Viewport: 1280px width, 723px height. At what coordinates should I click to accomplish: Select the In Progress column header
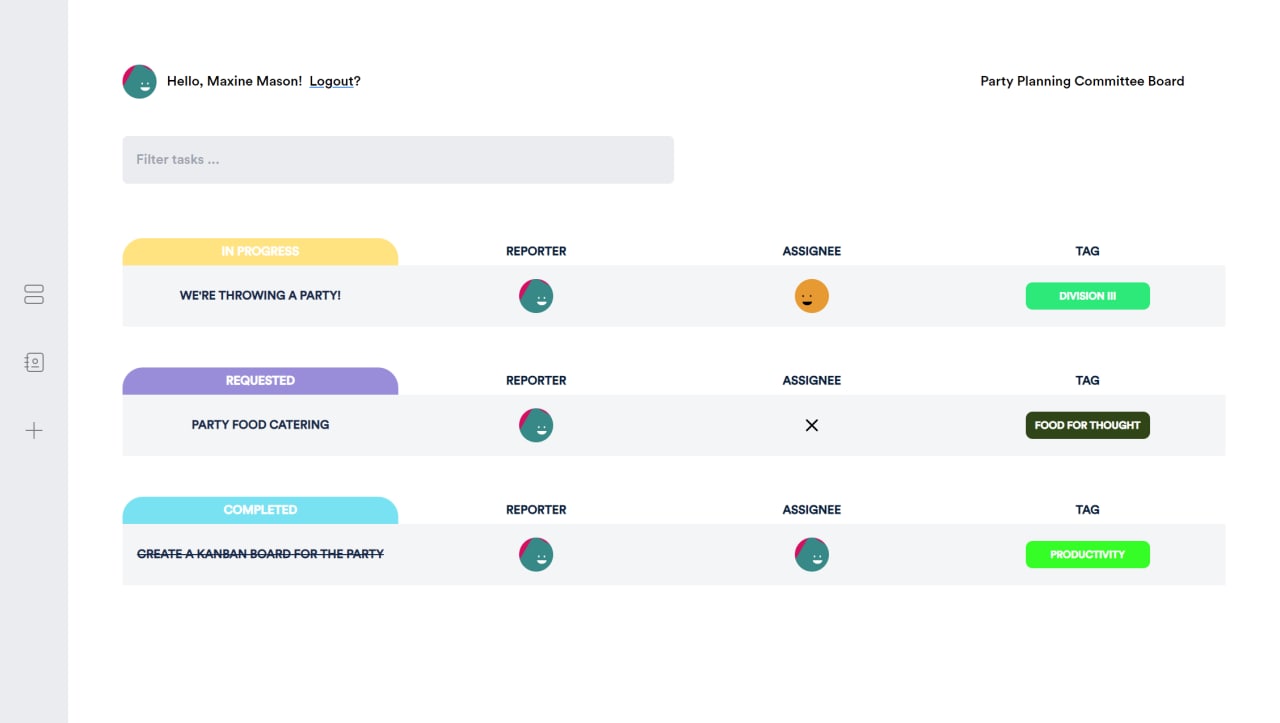(260, 252)
